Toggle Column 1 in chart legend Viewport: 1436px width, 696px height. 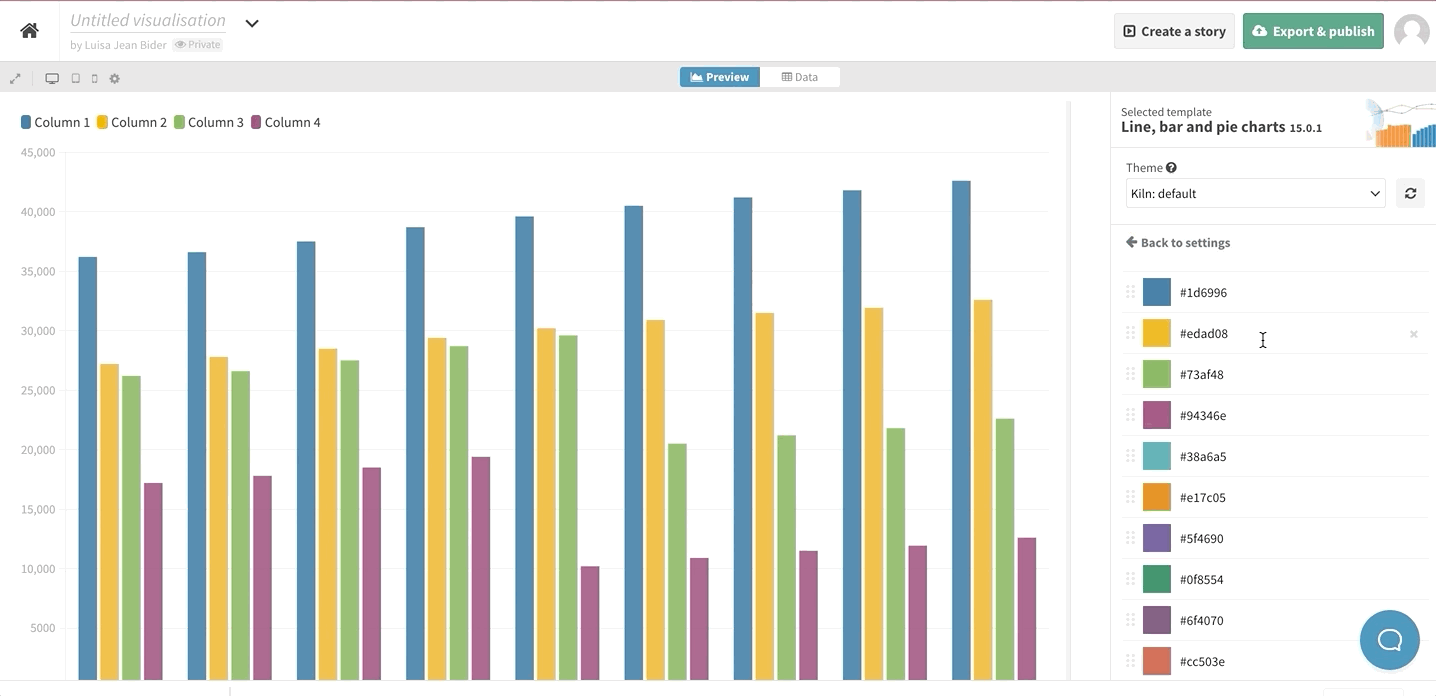pos(56,122)
